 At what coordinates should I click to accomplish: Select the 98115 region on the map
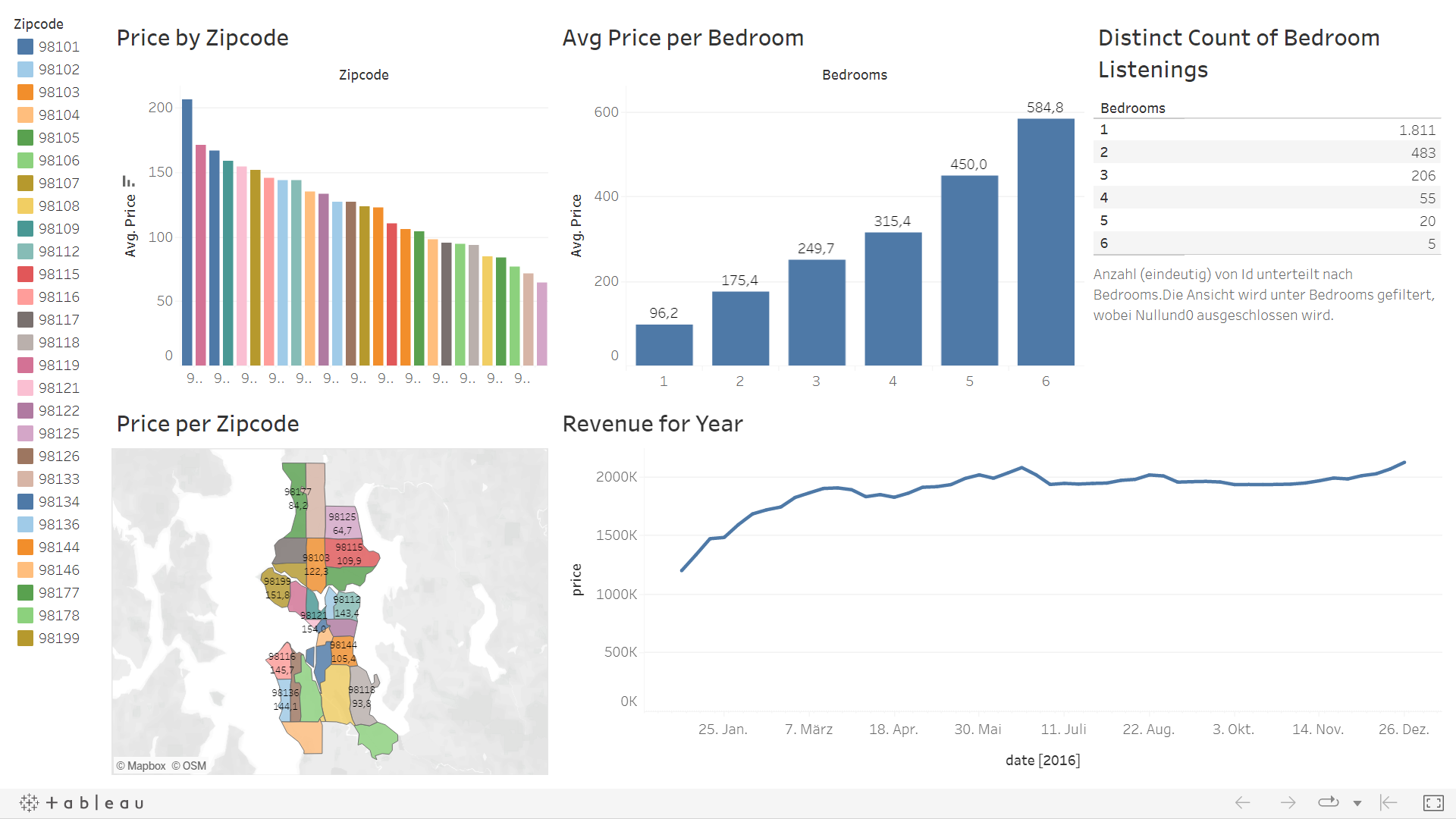tap(350, 554)
